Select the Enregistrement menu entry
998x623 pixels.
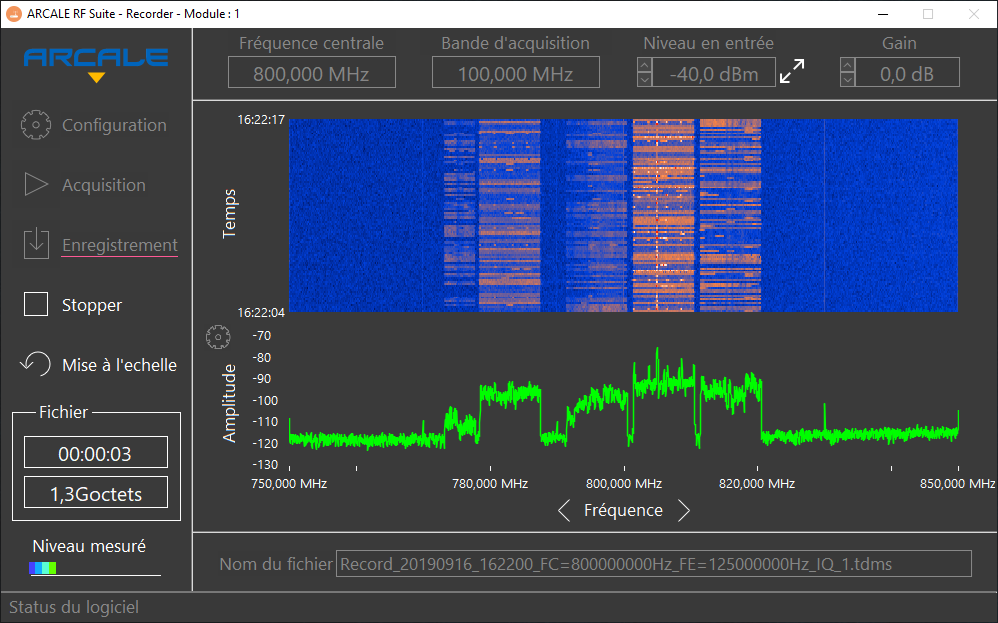pos(120,245)
